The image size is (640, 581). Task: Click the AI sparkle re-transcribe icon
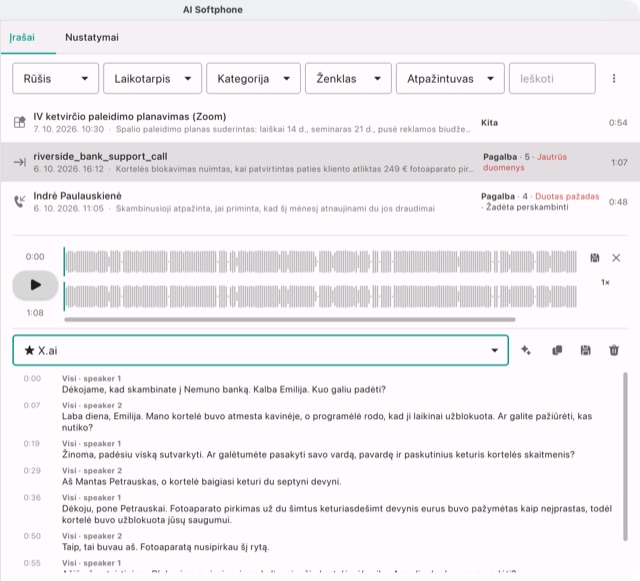tap(526, 350)
